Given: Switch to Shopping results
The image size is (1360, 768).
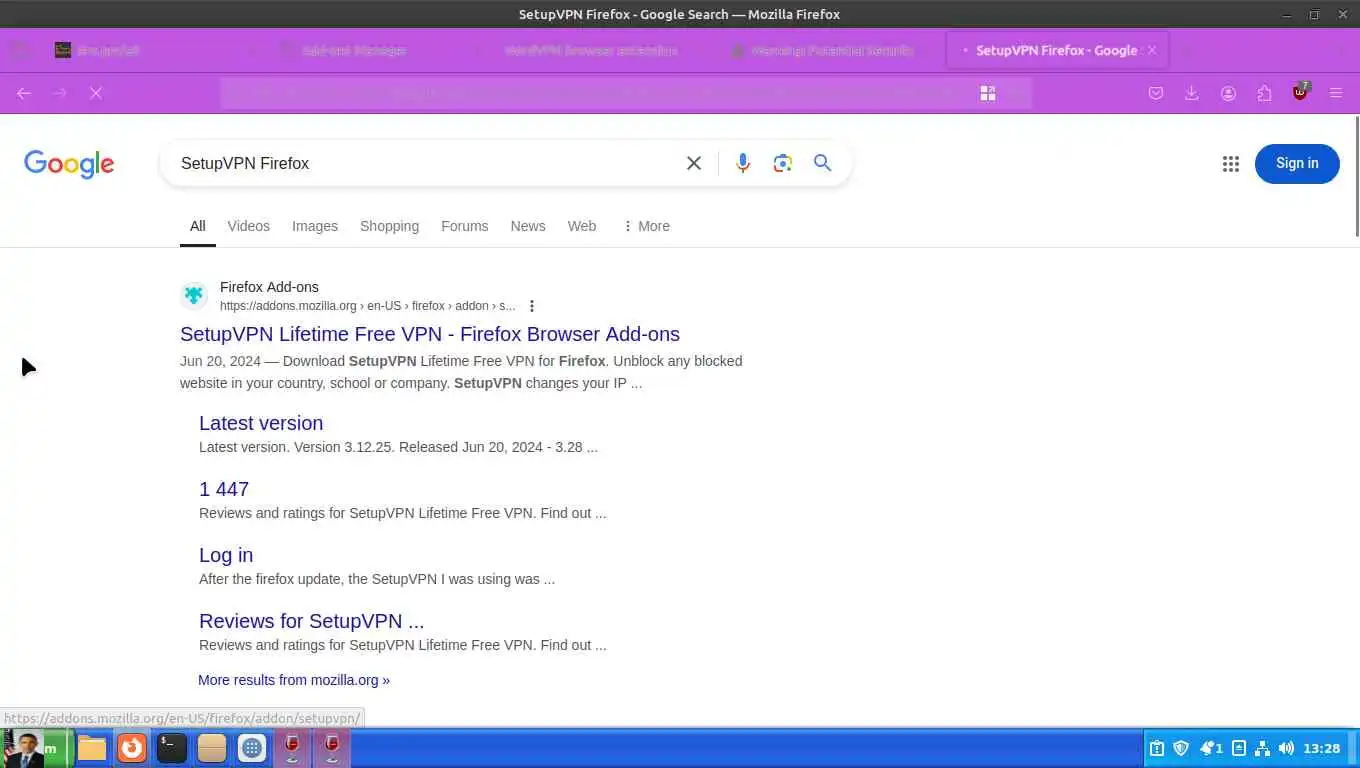Looking at the screenshot, I should tap(389, 226).
